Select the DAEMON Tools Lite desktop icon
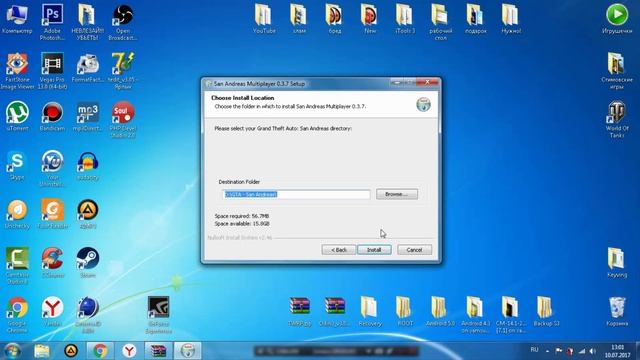Viewport: 640px width, 360px height. [87, 315]
